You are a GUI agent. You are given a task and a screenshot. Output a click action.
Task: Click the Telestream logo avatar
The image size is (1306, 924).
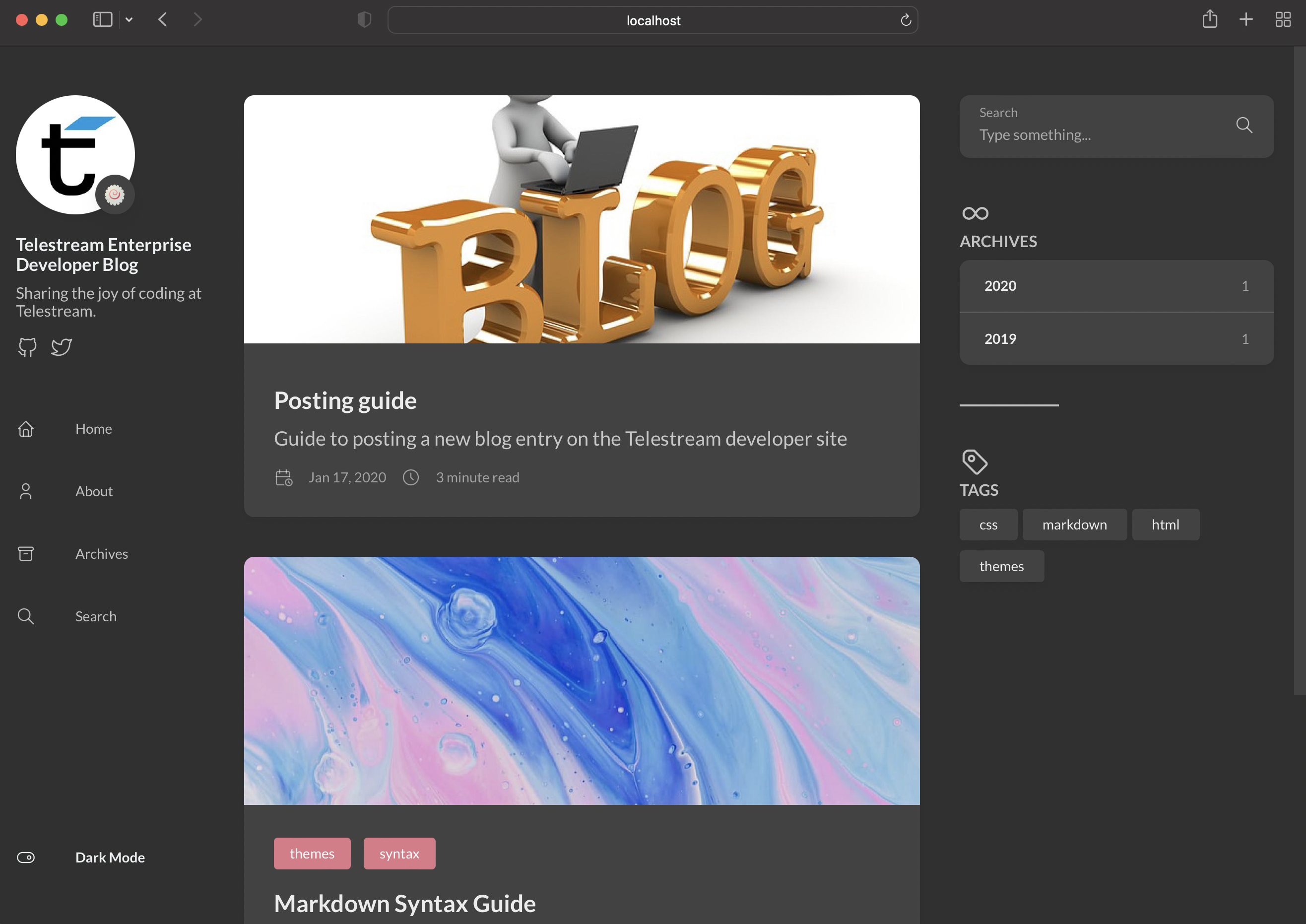(x=75, y=155)
